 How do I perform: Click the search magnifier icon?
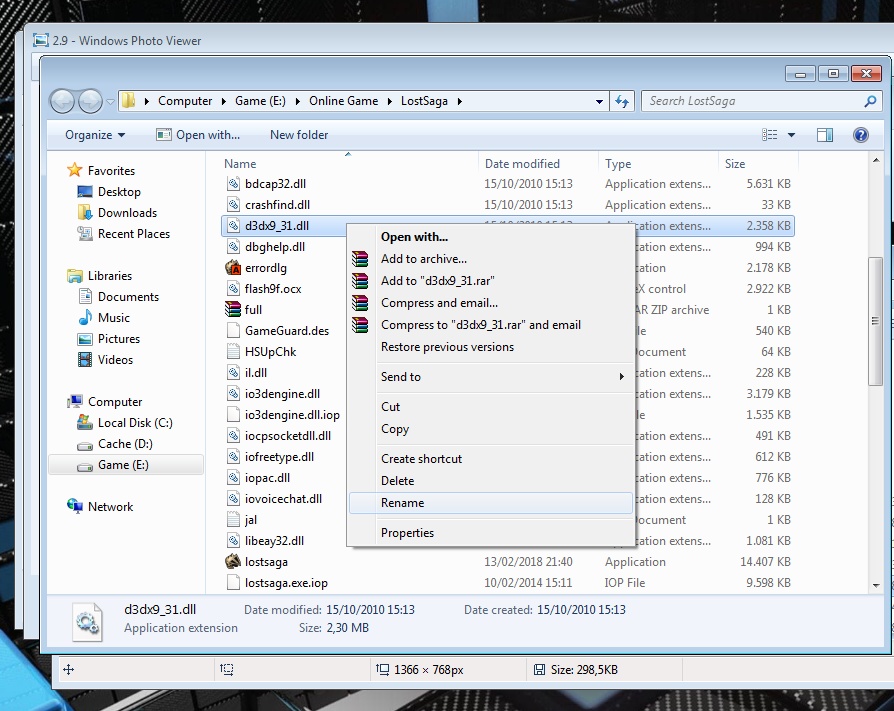click(870, 101)
